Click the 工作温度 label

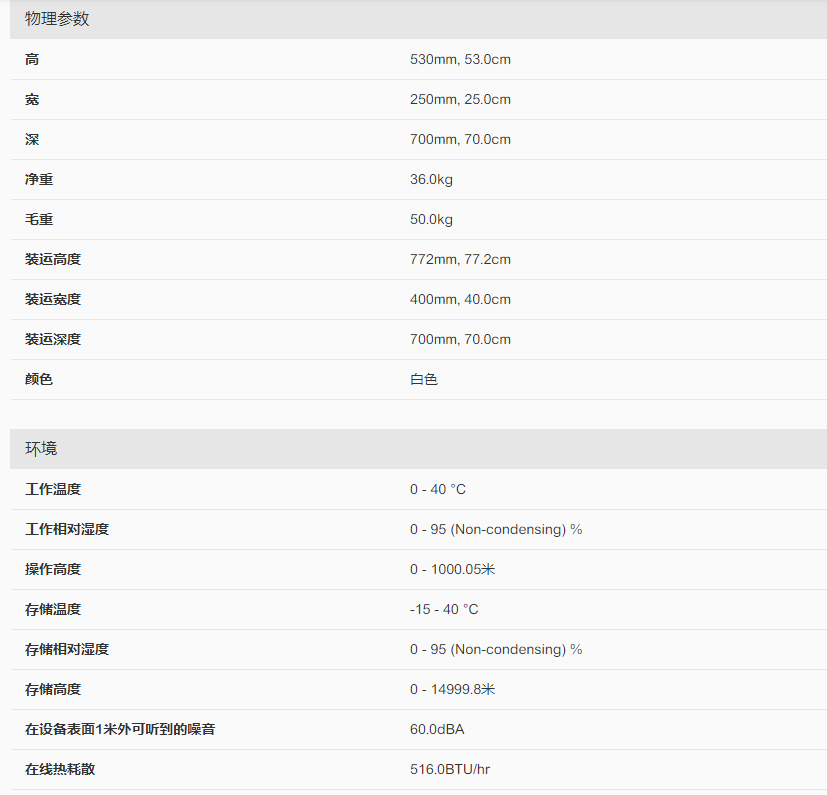53,490
